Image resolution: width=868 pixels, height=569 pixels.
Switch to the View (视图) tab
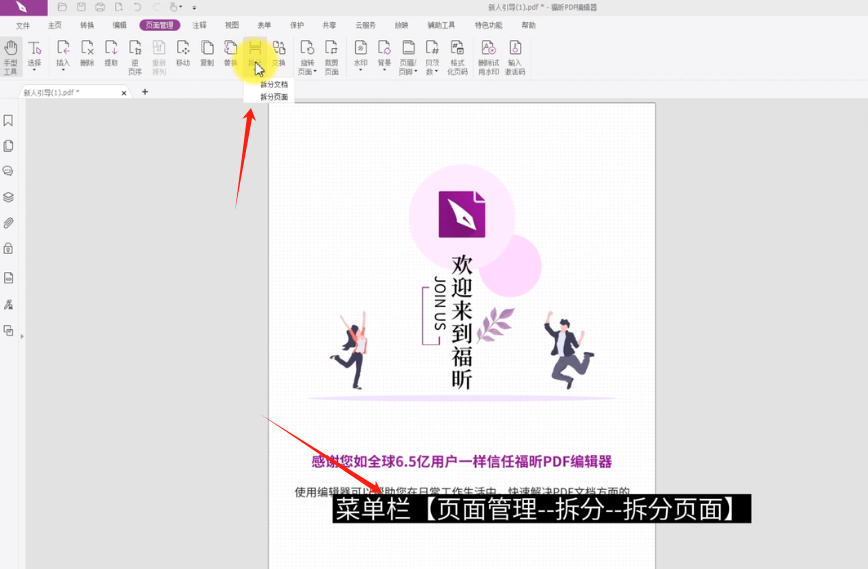[232, 25]
